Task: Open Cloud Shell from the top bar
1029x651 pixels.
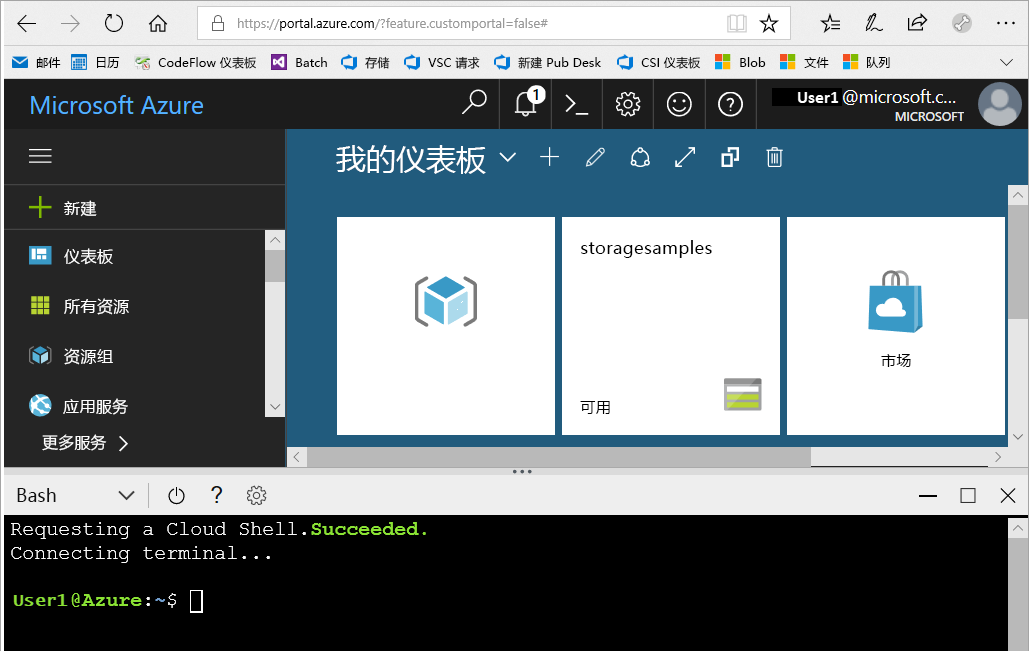Action: click(576, 104)
